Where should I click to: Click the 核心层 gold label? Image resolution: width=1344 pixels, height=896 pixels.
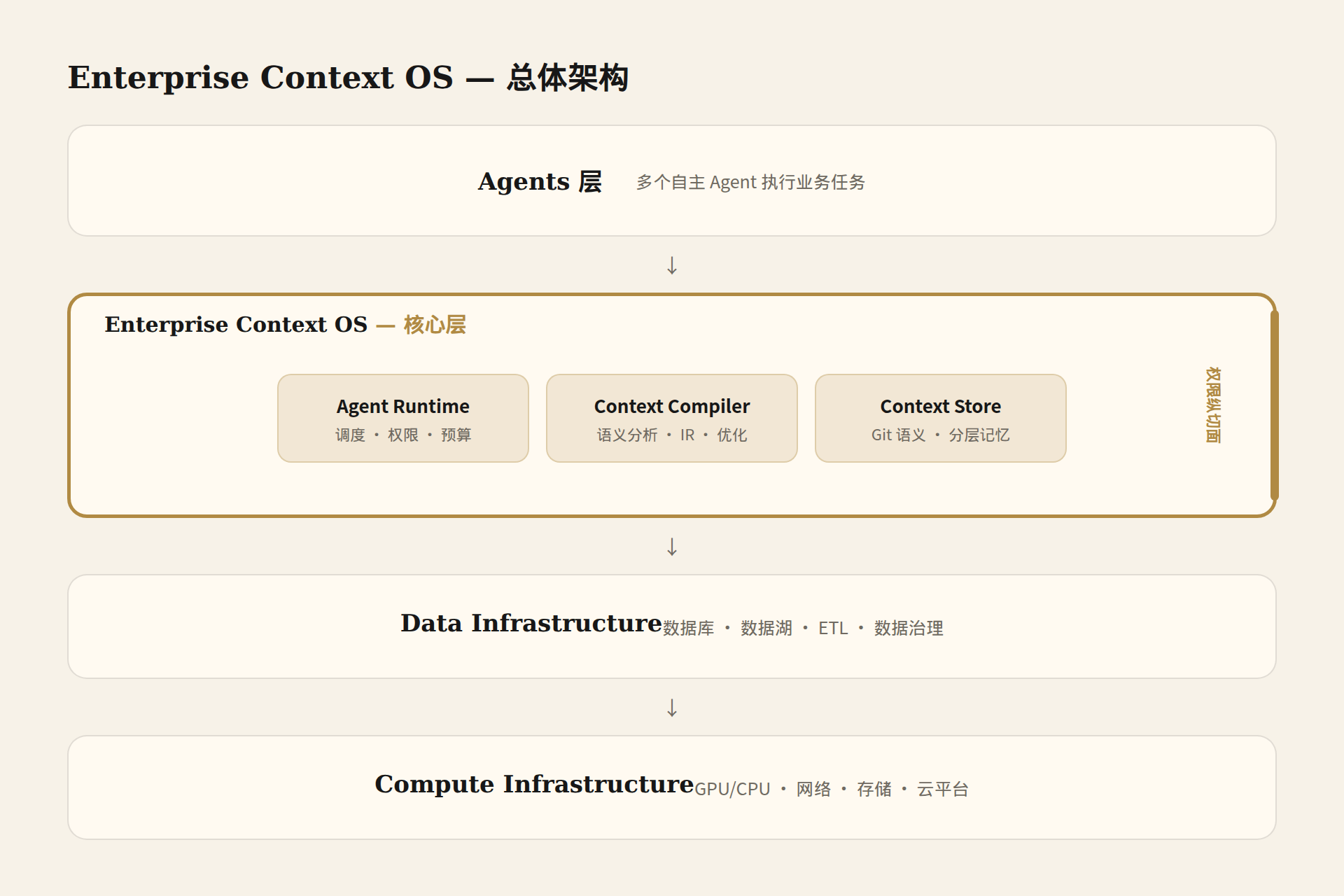[435, 325]
